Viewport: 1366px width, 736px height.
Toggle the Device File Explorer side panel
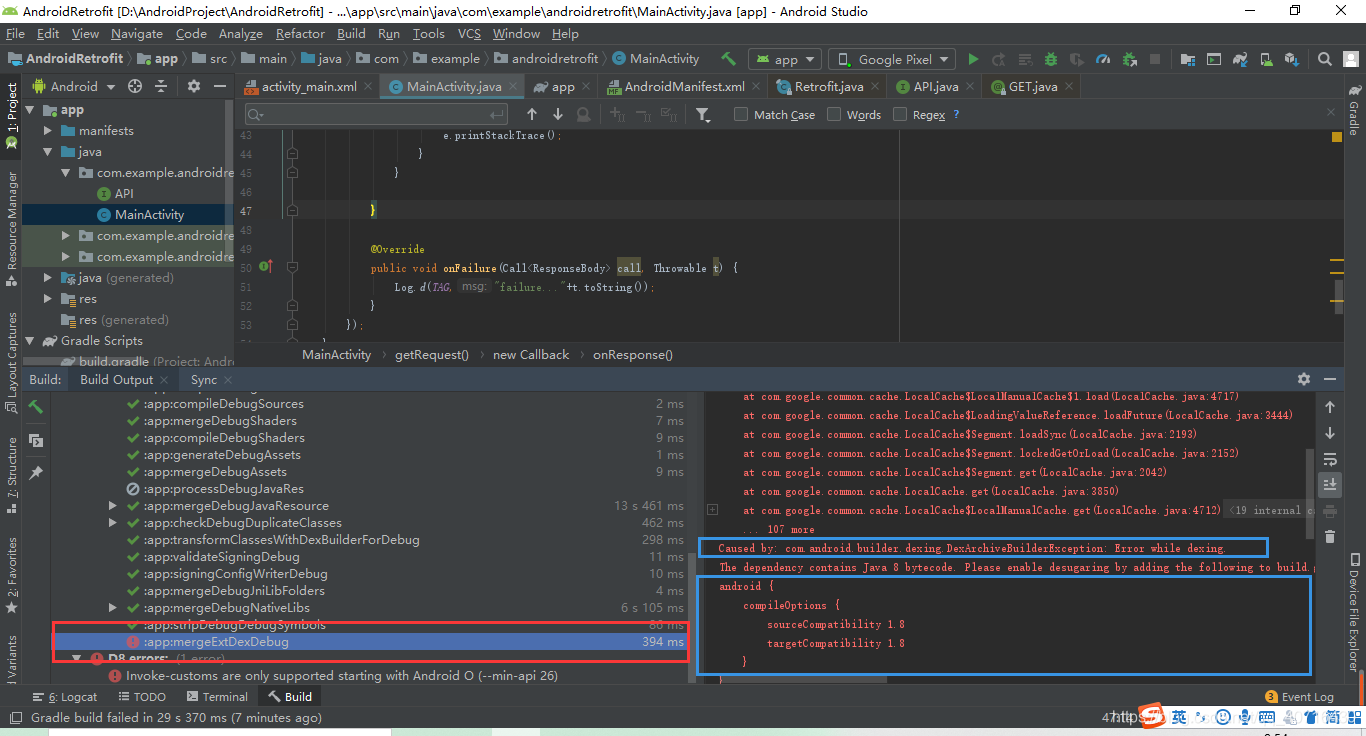click(1354, 614)
